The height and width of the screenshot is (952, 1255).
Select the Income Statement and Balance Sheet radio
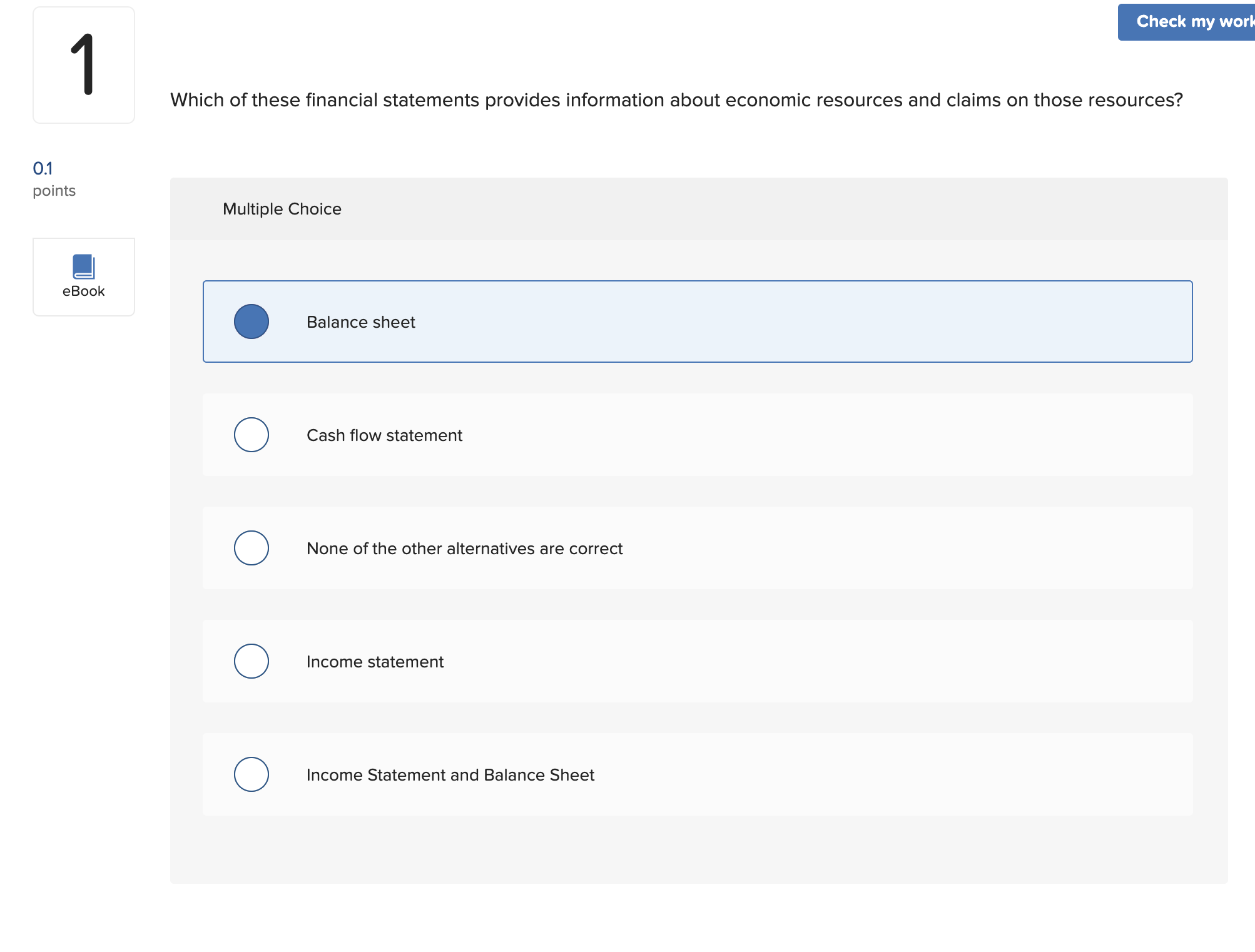click(252, 774)
